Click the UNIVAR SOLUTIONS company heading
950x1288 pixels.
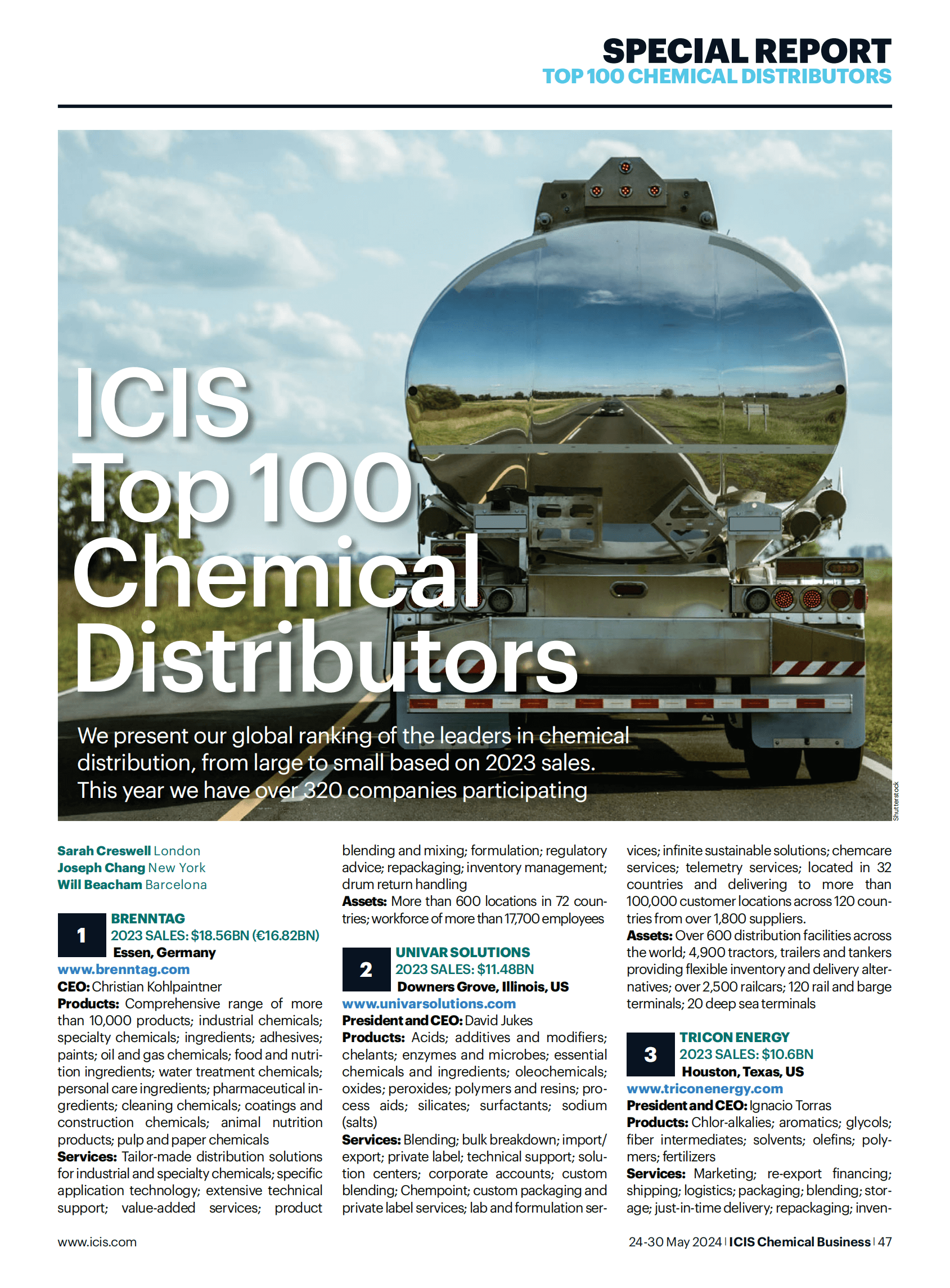(x=463, y=953)
